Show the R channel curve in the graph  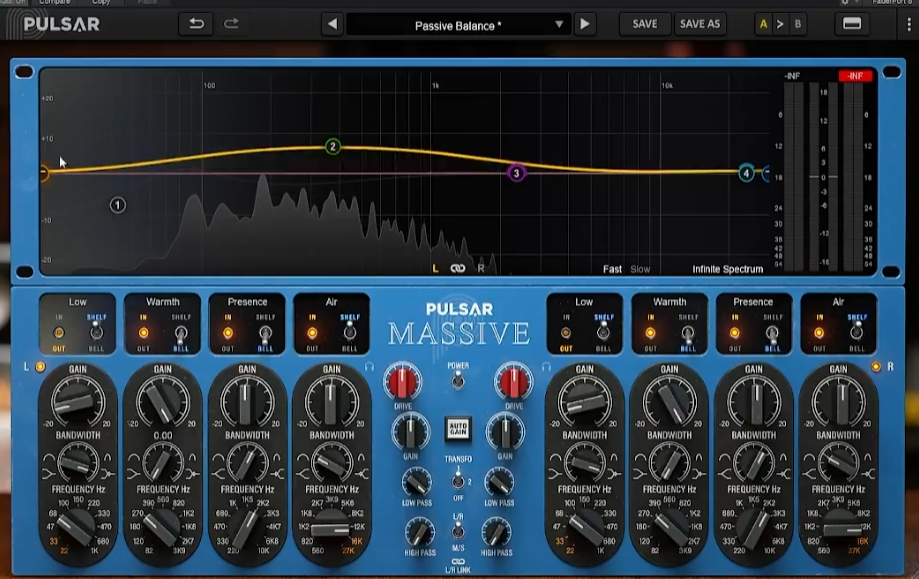pos(481,268)
